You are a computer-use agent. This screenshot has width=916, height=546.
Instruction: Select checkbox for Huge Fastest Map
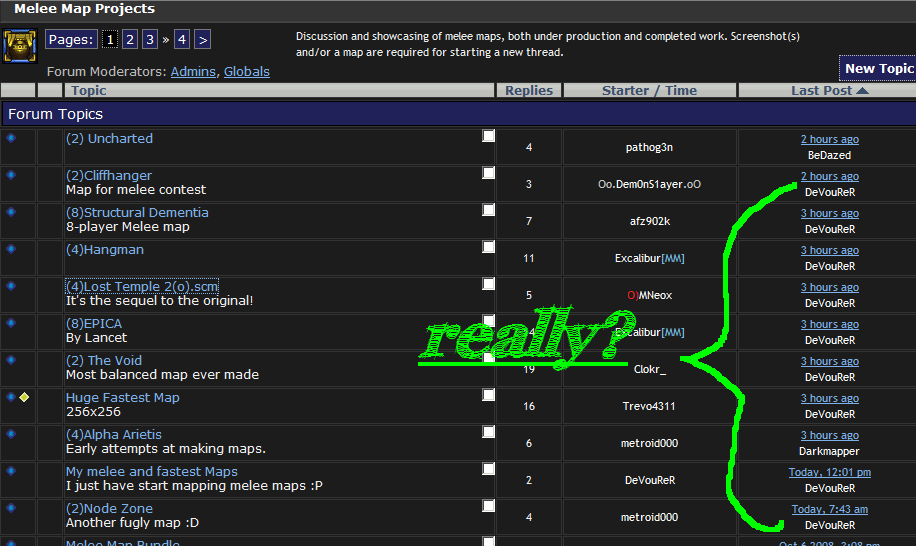tap(488, 395)
